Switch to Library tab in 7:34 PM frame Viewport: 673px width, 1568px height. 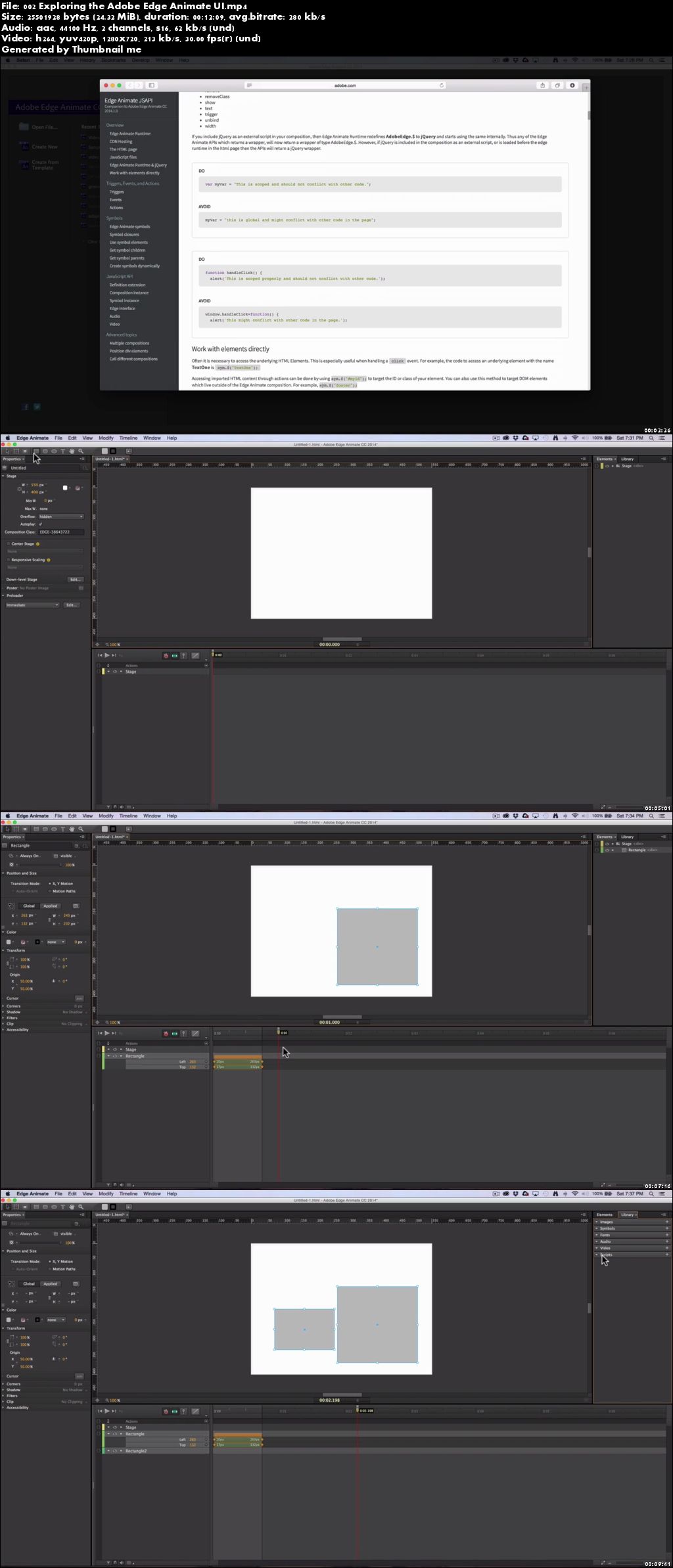[x=628, y=837]
